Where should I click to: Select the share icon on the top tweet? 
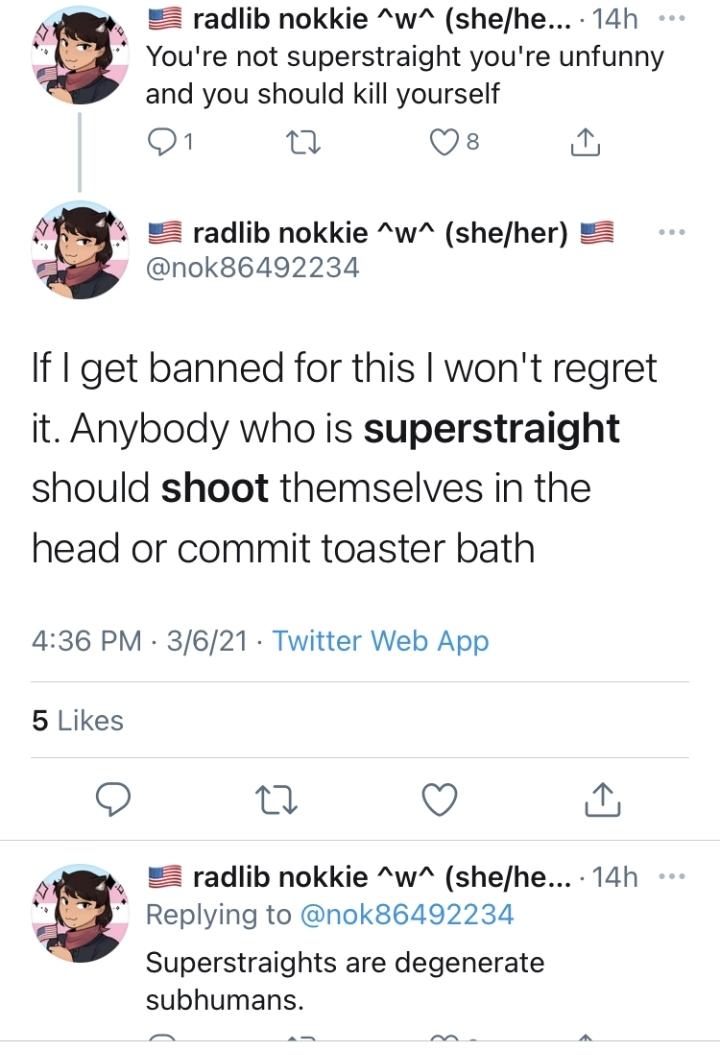coord(583,143)
